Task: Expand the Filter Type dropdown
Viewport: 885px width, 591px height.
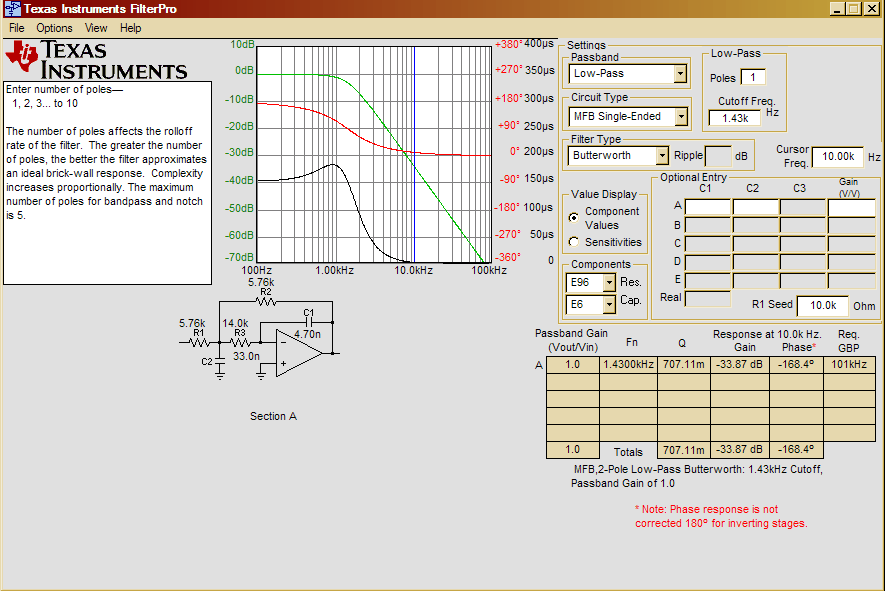Action: coord(662,155)
